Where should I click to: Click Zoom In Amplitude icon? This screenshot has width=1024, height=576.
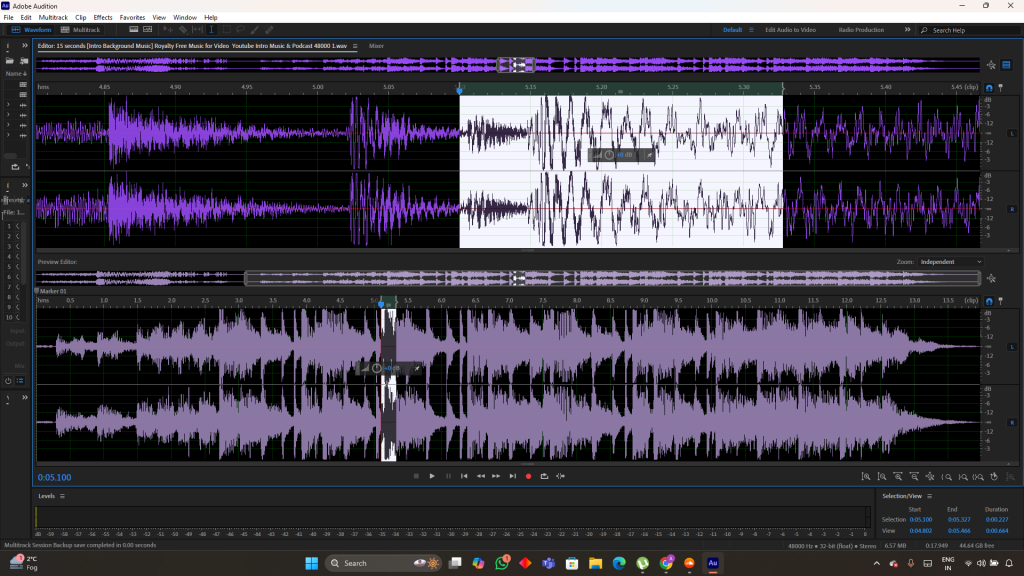[x=866, y=477]
